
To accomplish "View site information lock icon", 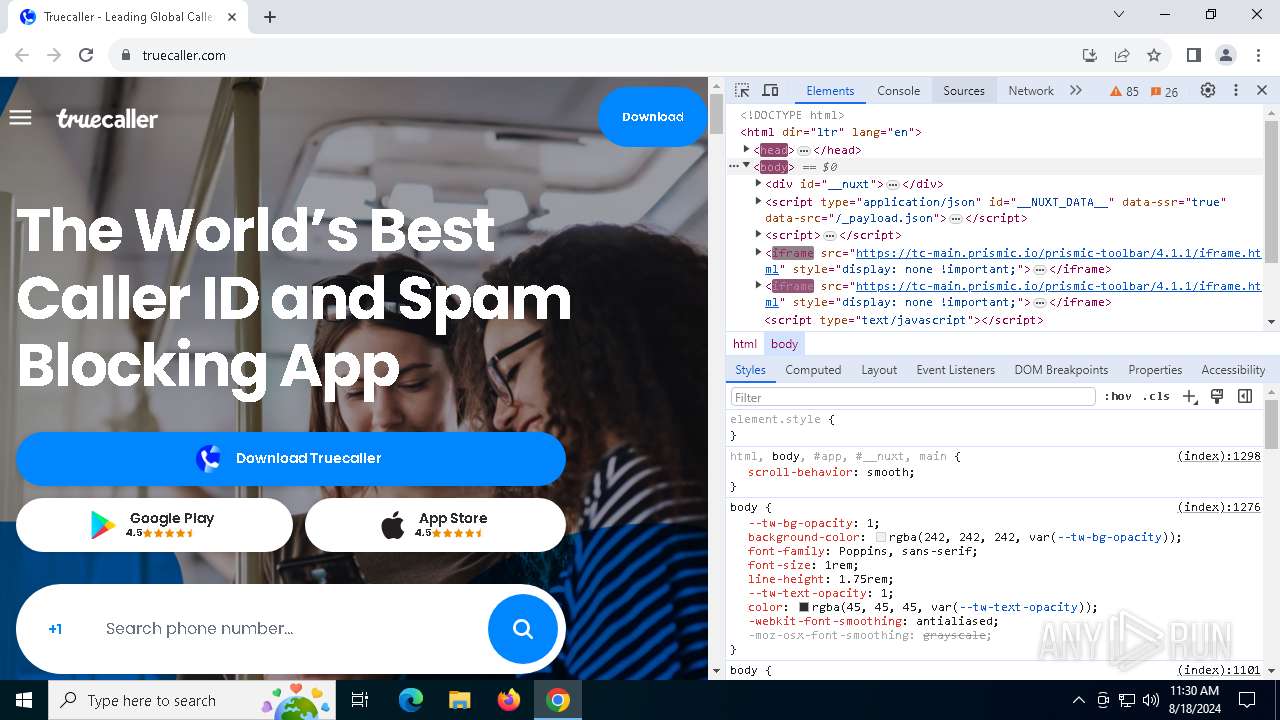I will click(126, 55).
